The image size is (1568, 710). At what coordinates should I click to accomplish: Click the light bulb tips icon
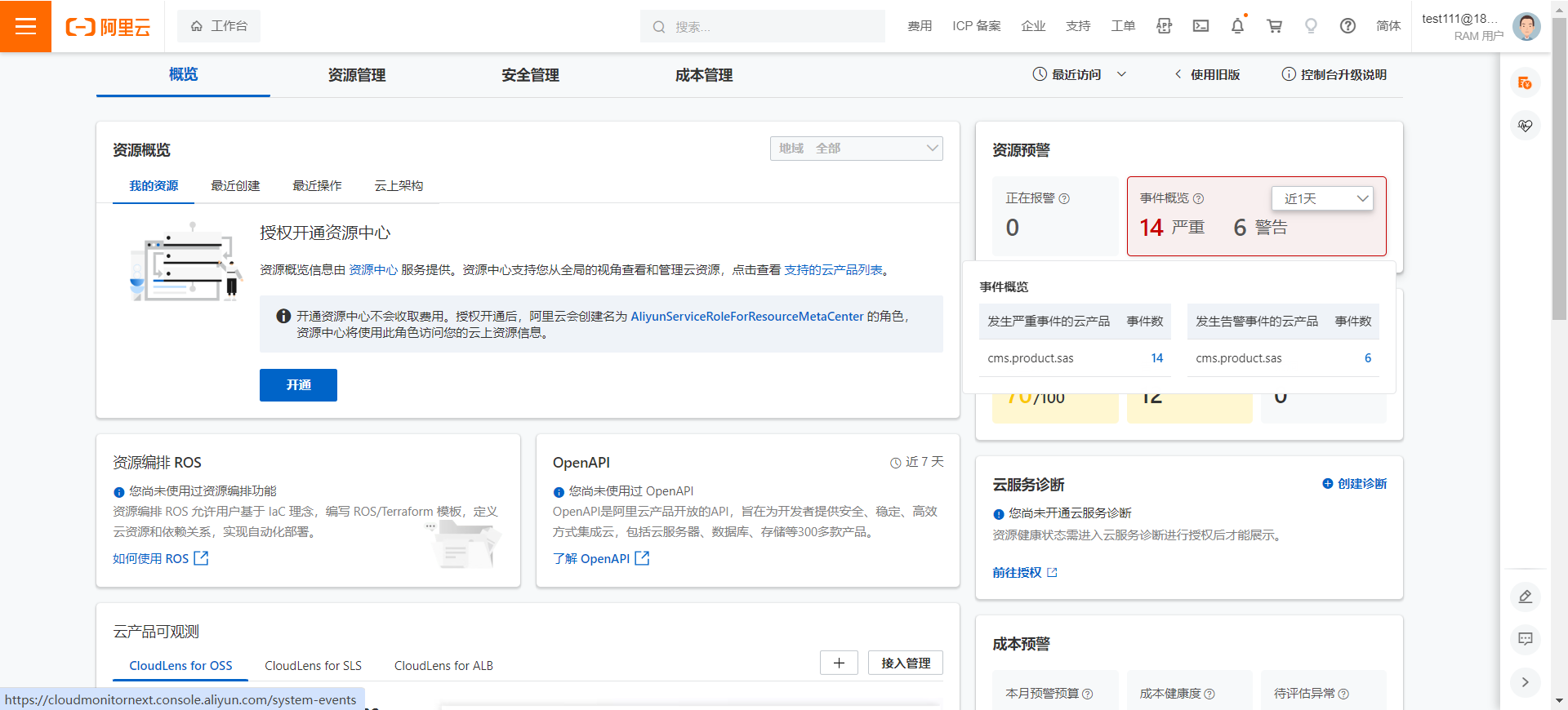point(1311,26)
